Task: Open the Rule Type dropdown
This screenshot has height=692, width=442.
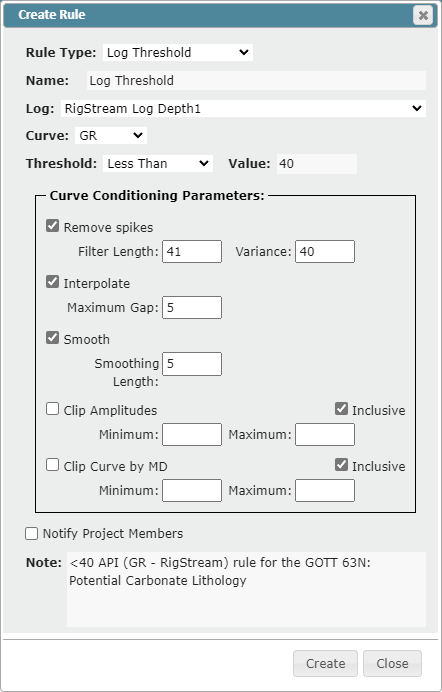Action: click(x=178, y=53)
